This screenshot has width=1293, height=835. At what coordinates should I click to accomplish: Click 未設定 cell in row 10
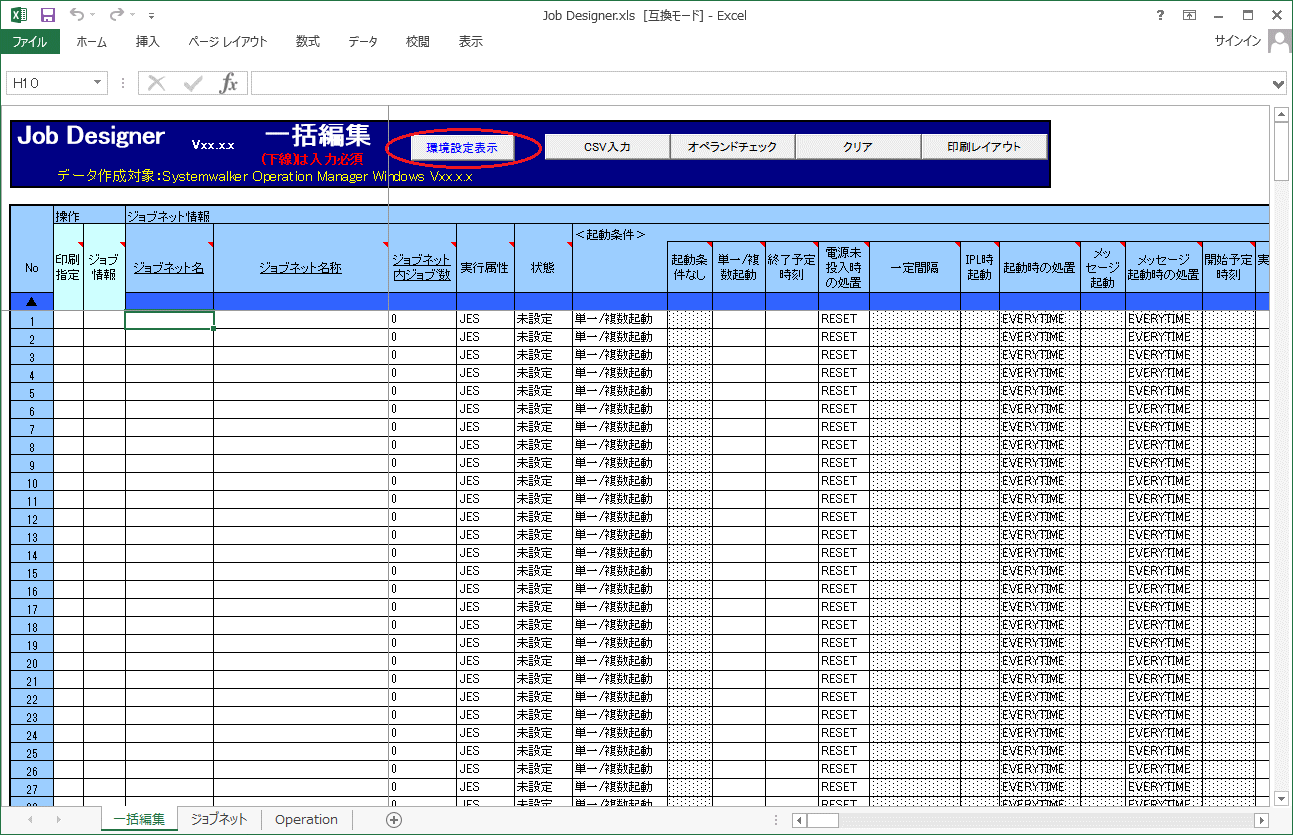click(543, 481)
